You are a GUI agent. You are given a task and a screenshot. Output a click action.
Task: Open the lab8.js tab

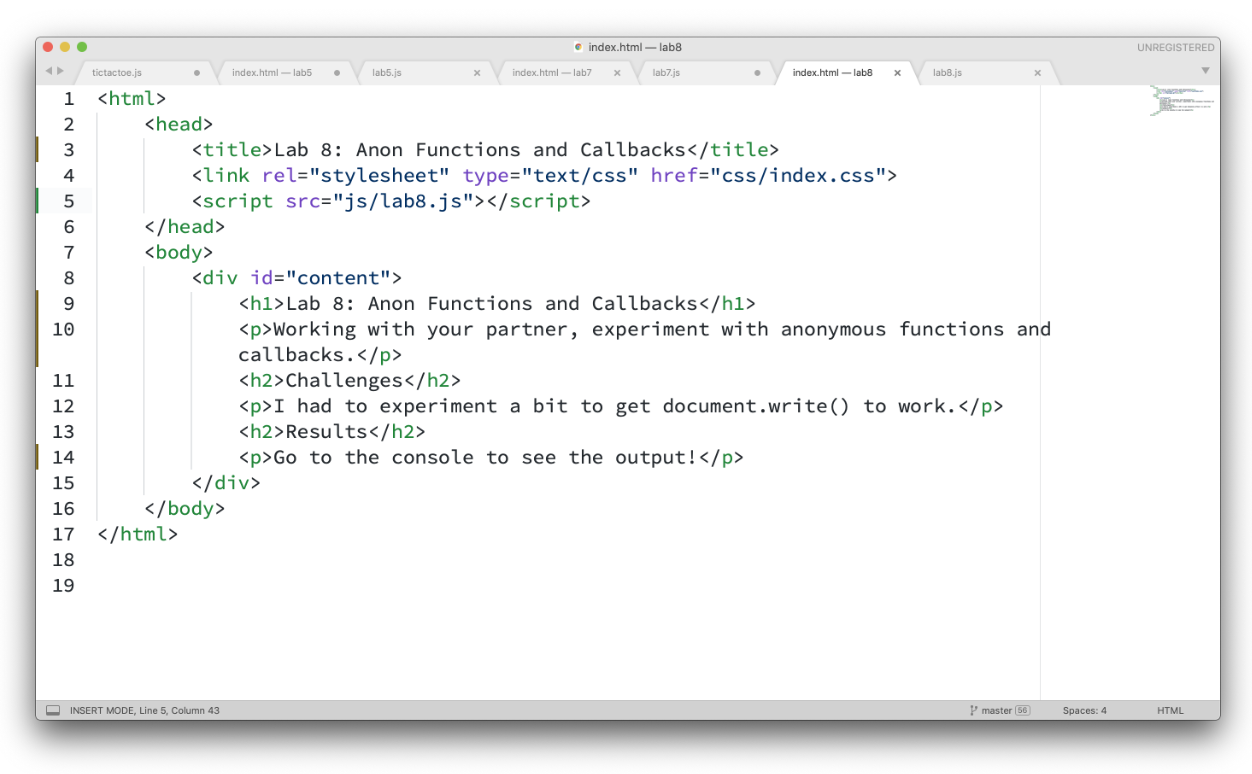947,73
